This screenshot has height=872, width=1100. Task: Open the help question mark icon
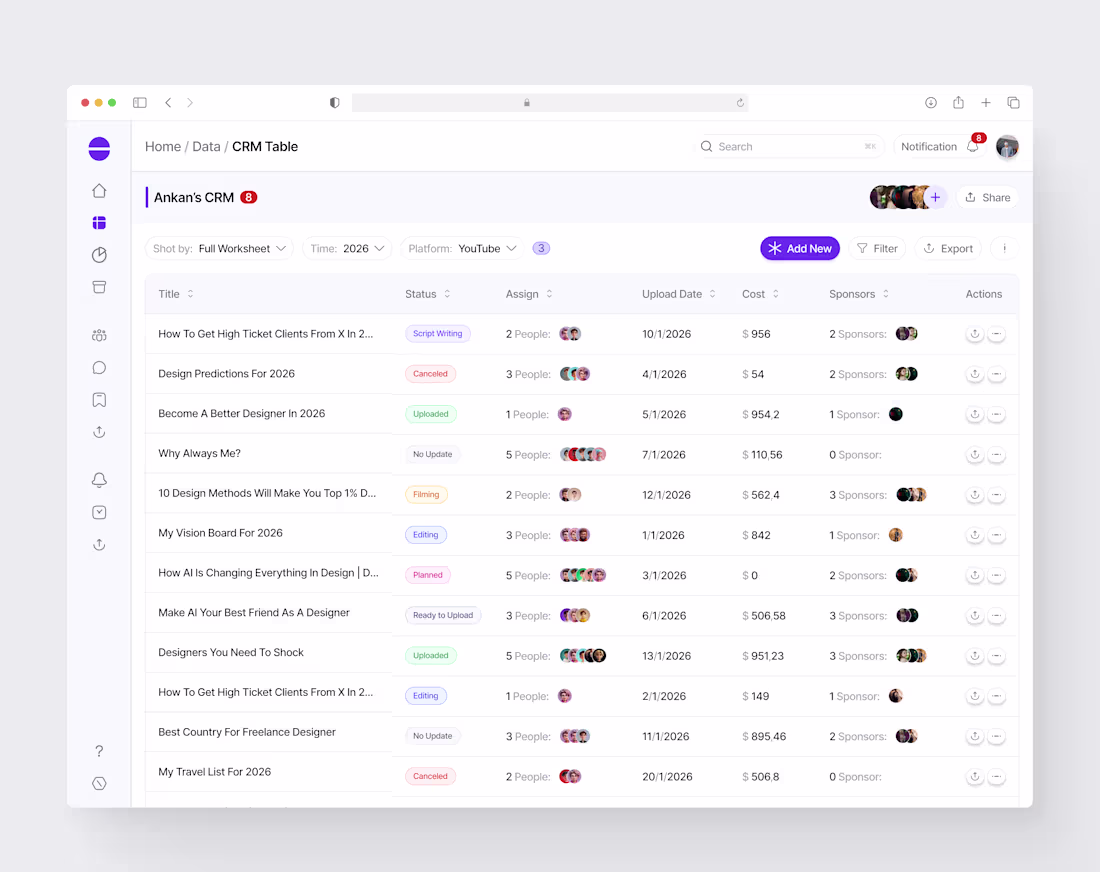coord(99,750)
